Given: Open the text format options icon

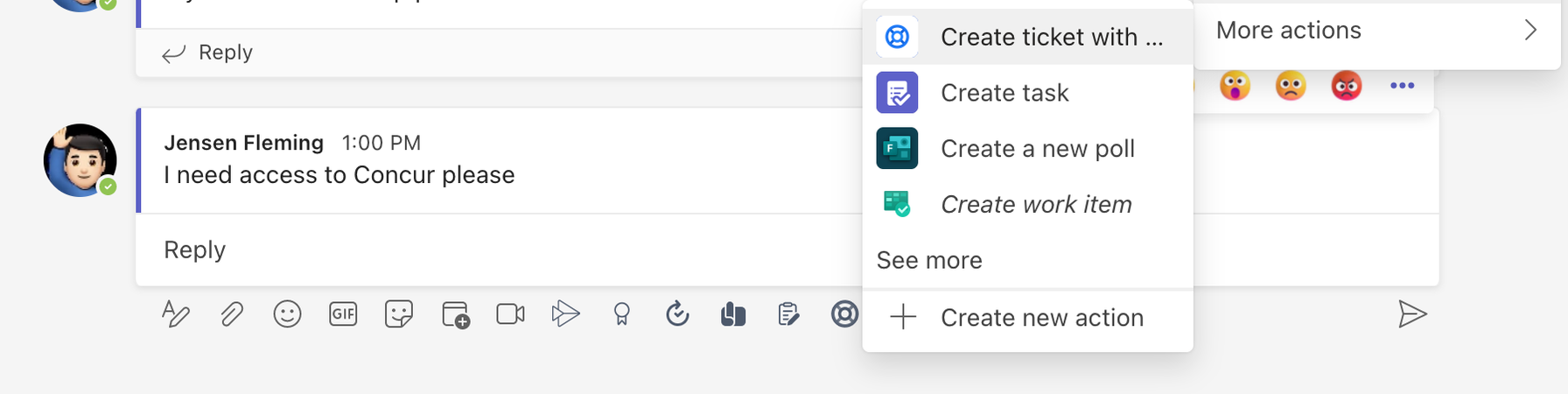Looking at the screenshot, I should (176, 313).
